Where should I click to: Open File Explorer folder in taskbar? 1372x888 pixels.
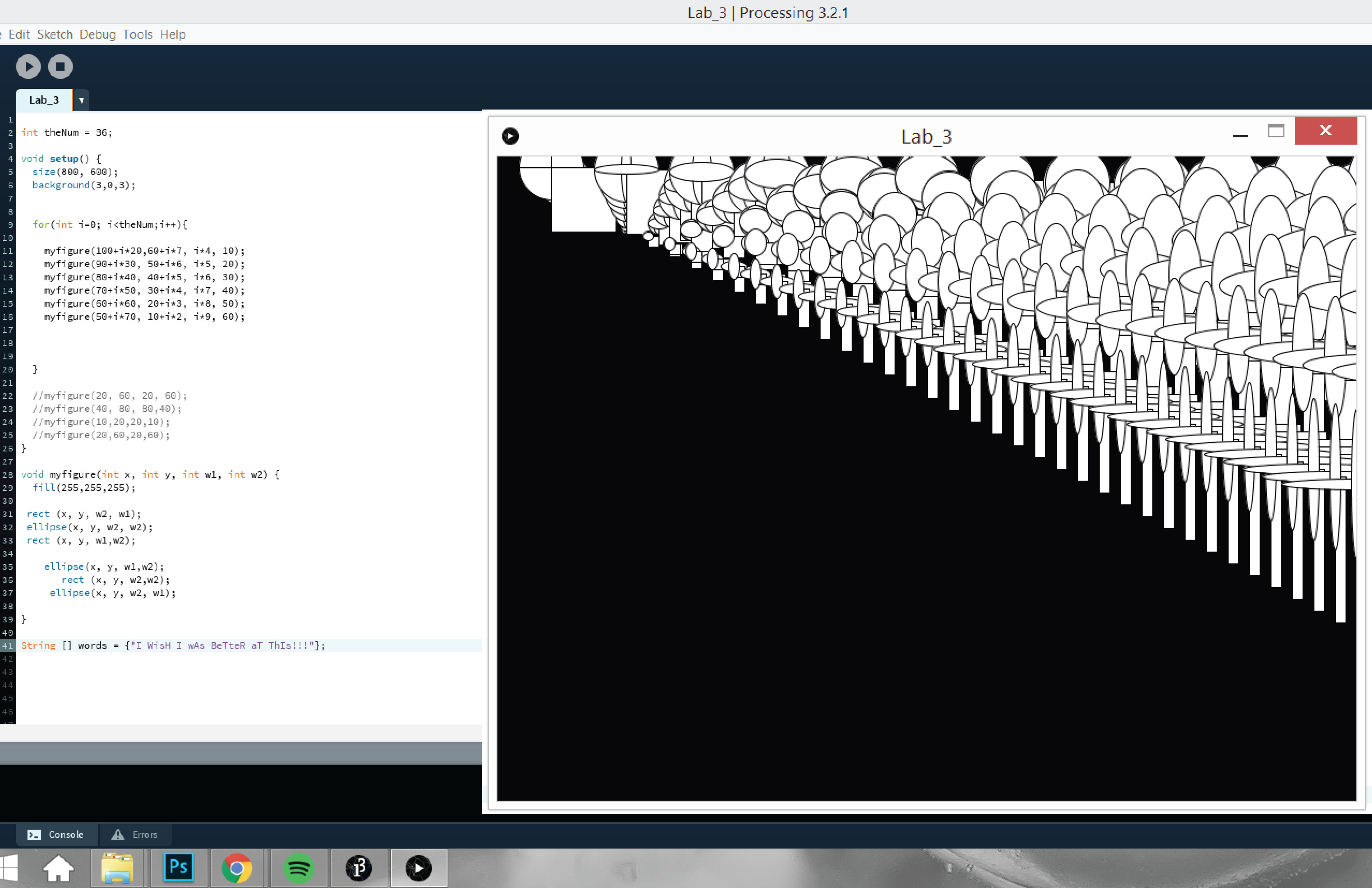(118, 867)
